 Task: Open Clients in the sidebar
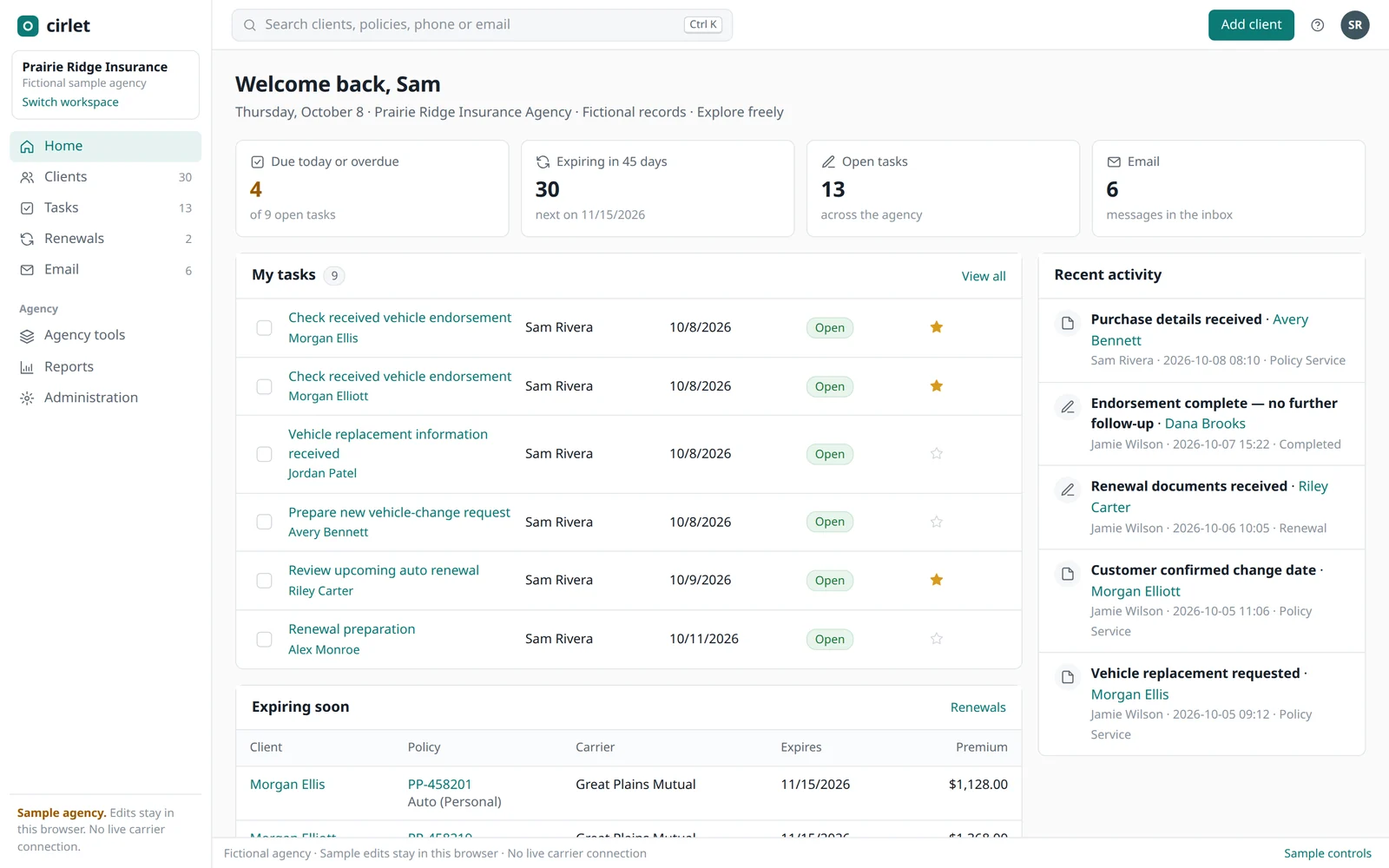105,177
